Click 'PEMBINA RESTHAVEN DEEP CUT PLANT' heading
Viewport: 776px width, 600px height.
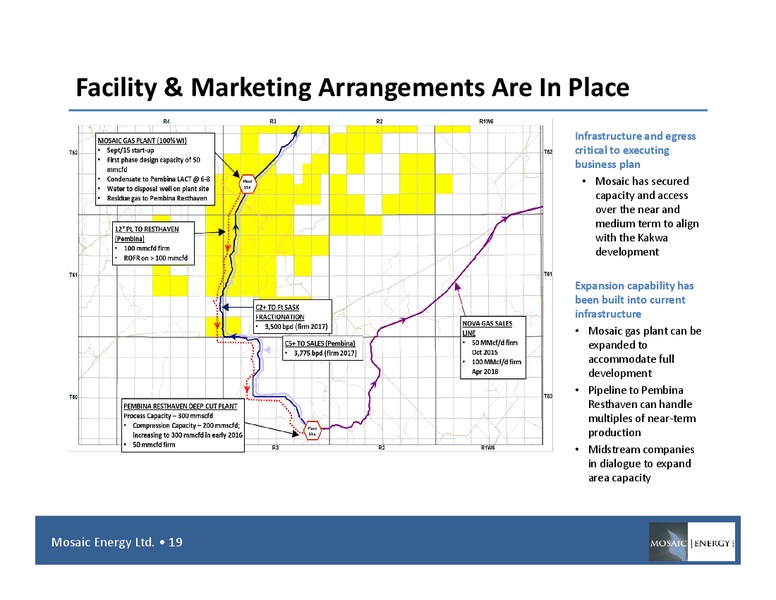180,406
